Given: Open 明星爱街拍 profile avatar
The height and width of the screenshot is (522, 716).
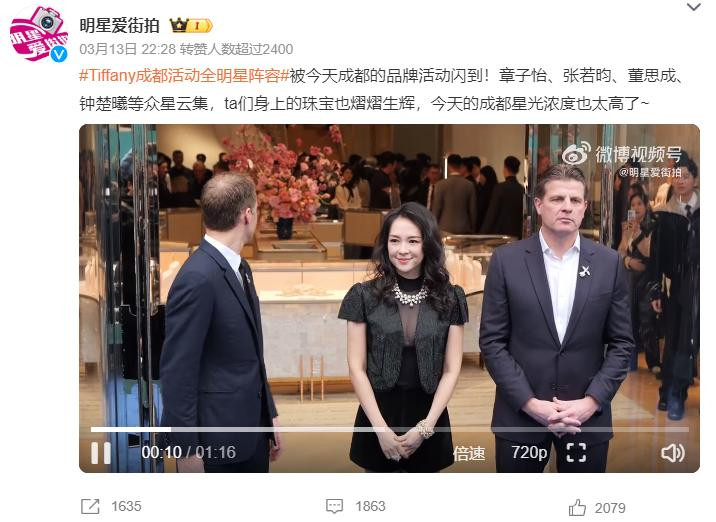Looking at the screenshot, I should point(39,33).
